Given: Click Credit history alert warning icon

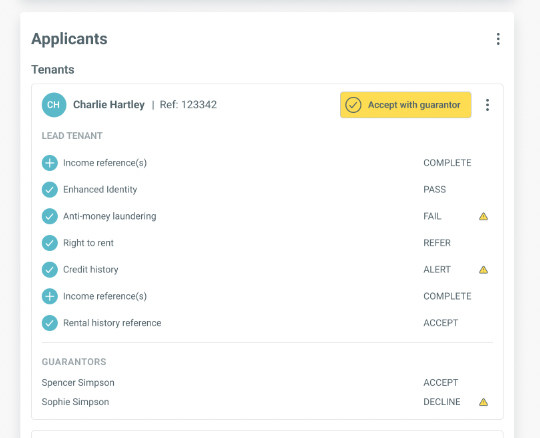Looking at the screenshot, I should tap(484, 270).
